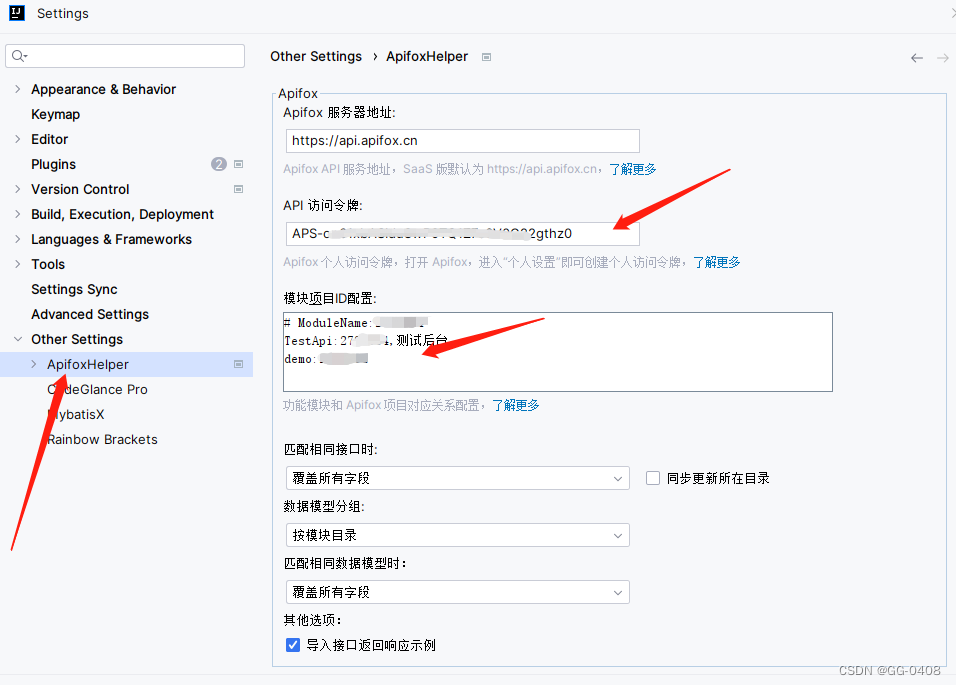Screen dimensions: 956x685
Task: Click the Apifox 服务器地址 input field
Action: click(462, 140)
